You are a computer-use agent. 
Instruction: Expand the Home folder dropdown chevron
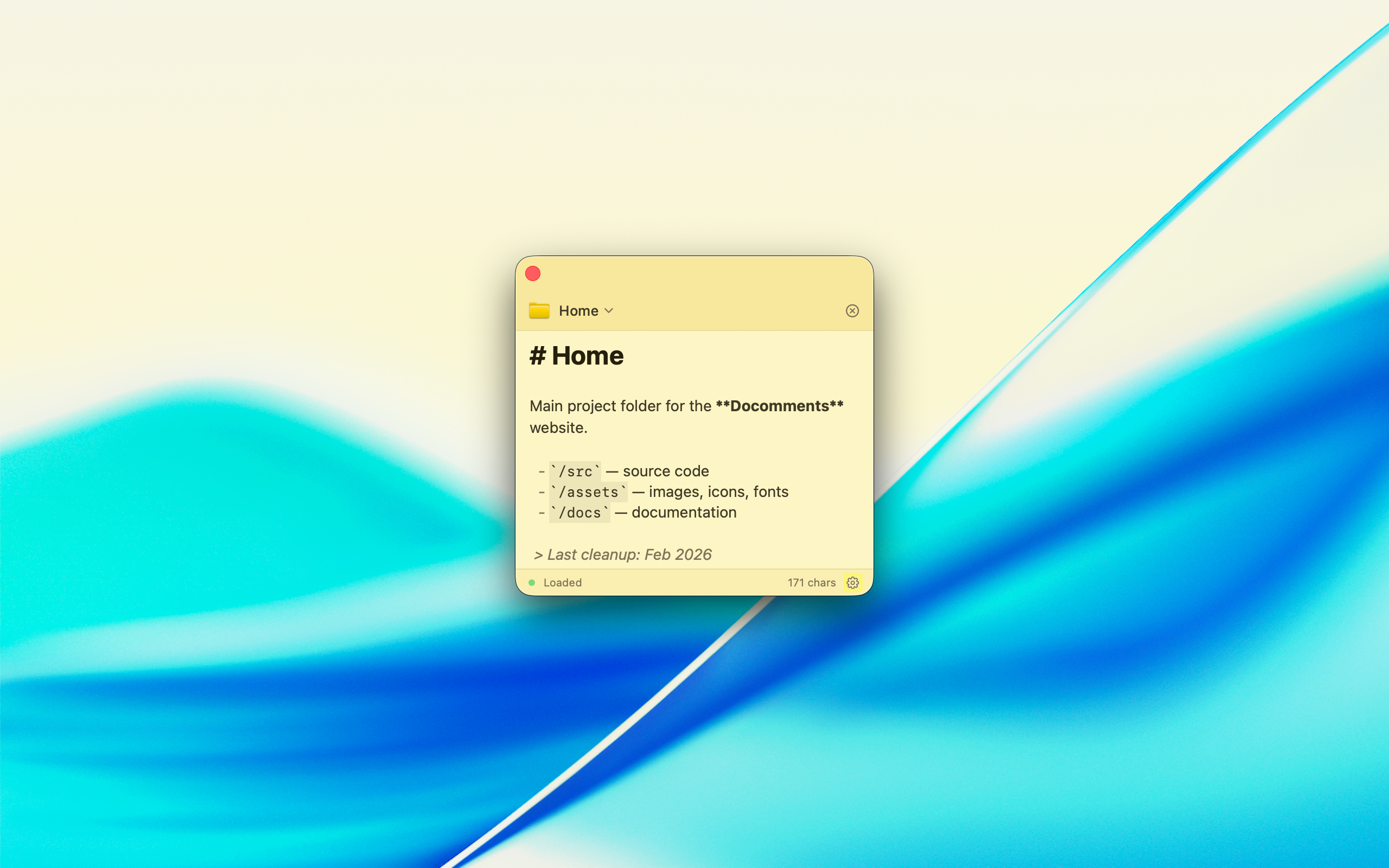pos(609,310)
